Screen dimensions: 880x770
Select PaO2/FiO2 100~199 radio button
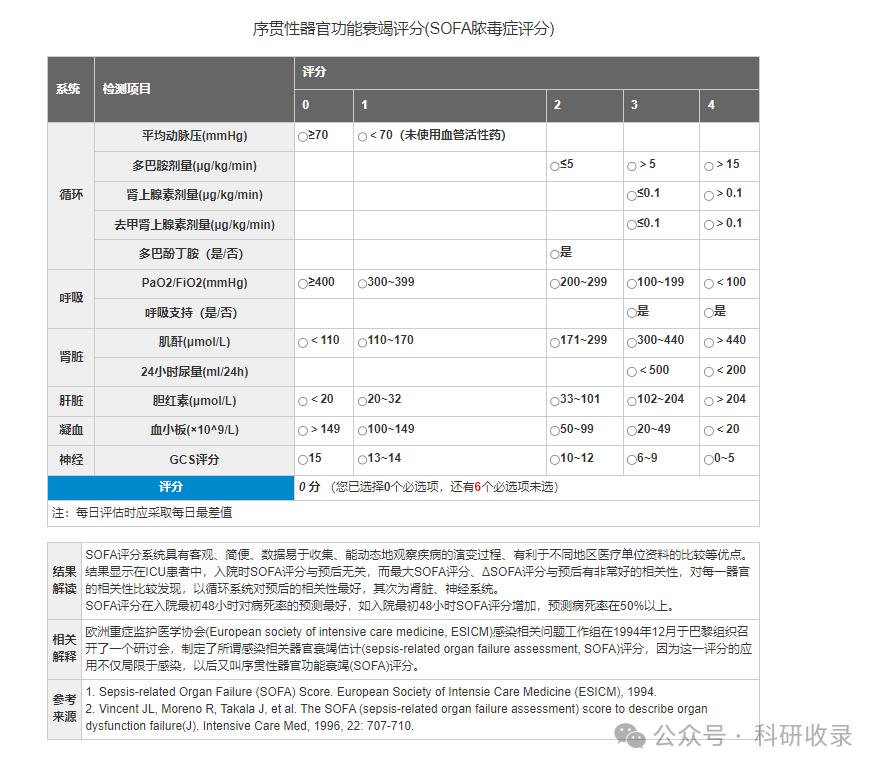[632, 284]
